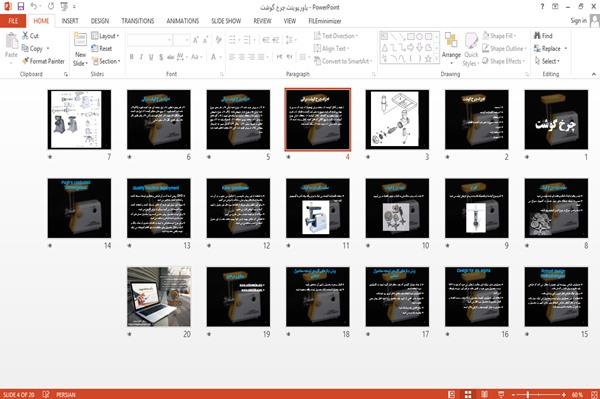Switch to Slide Sorter view in status bar

click(468, 394)
